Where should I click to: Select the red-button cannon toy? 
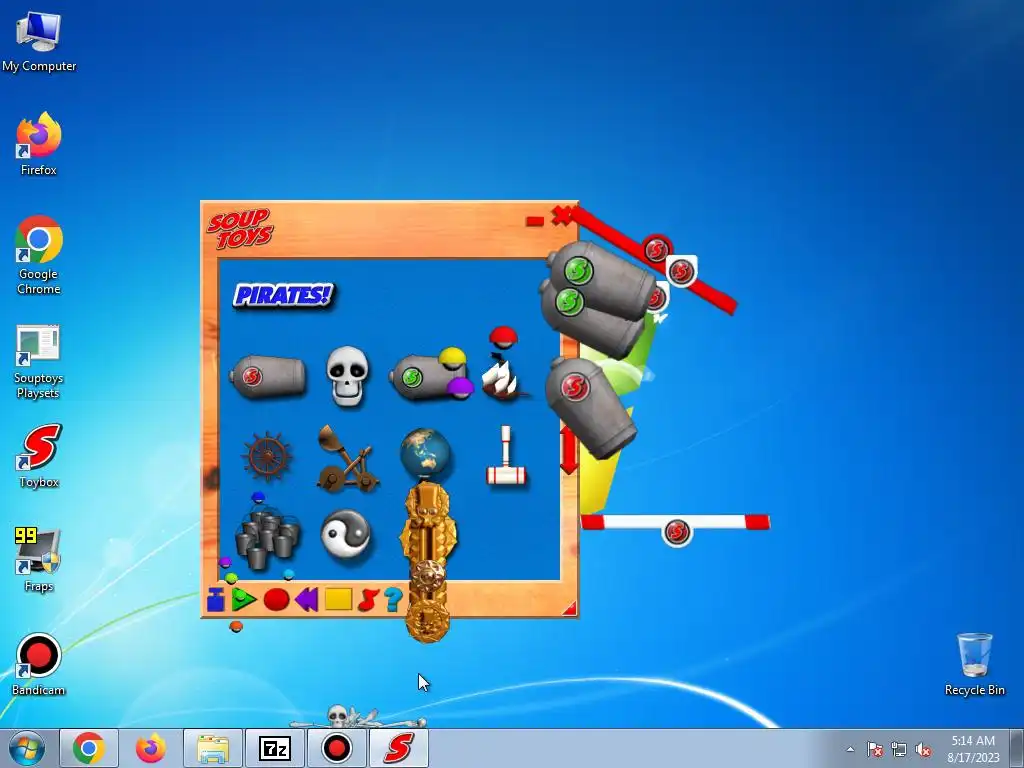coord(268,376)
